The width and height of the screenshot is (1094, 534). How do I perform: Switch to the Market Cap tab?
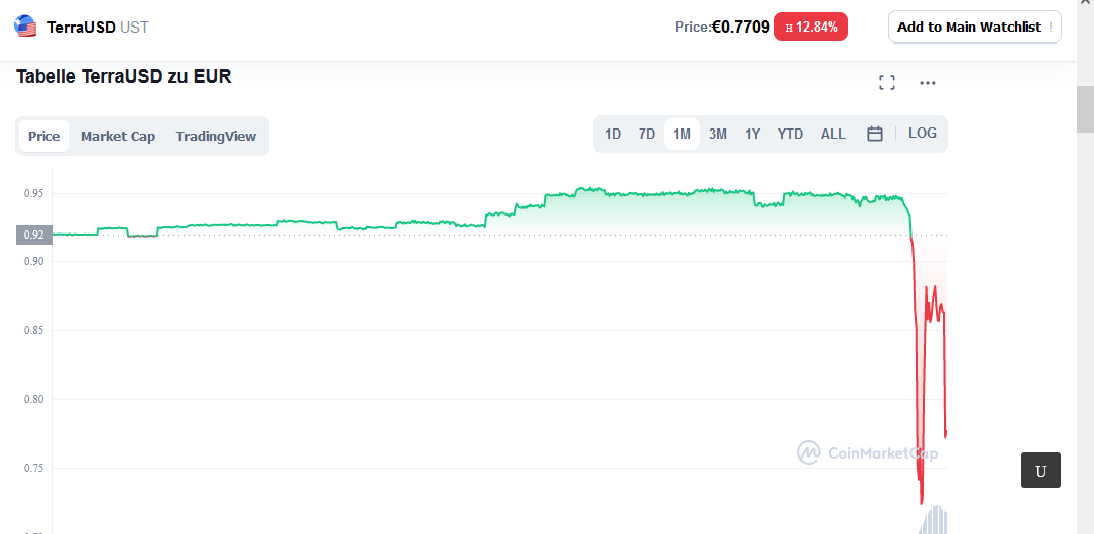[x=118, y=136]
